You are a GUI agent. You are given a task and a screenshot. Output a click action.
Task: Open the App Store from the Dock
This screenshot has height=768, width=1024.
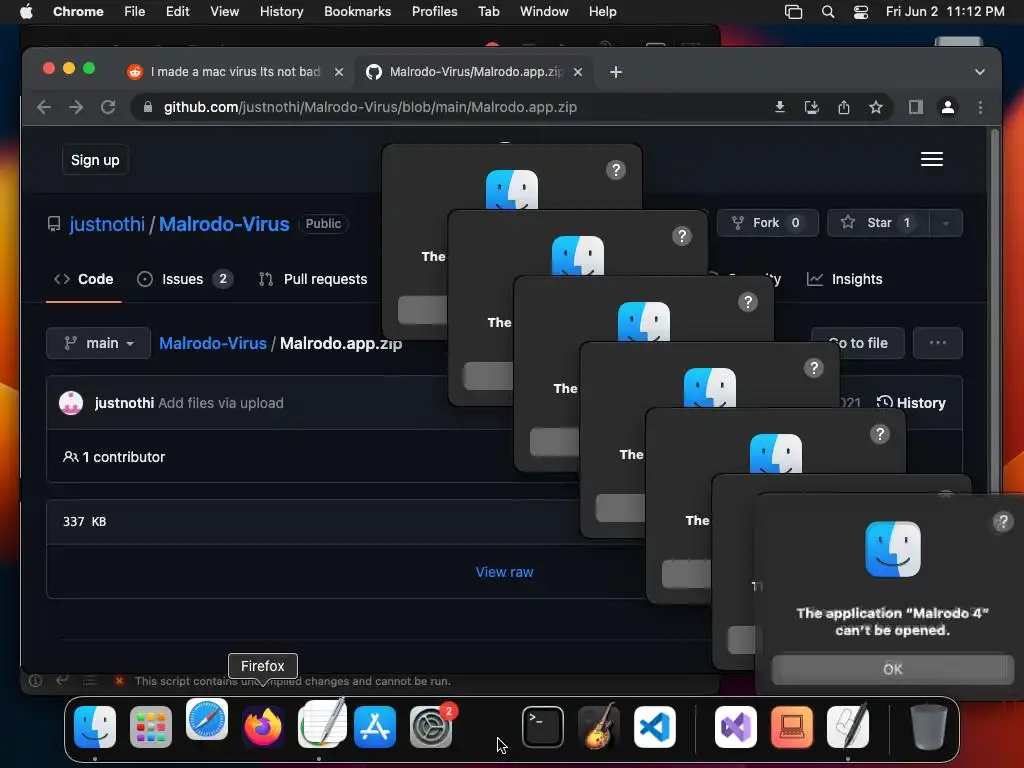(375, 726)
